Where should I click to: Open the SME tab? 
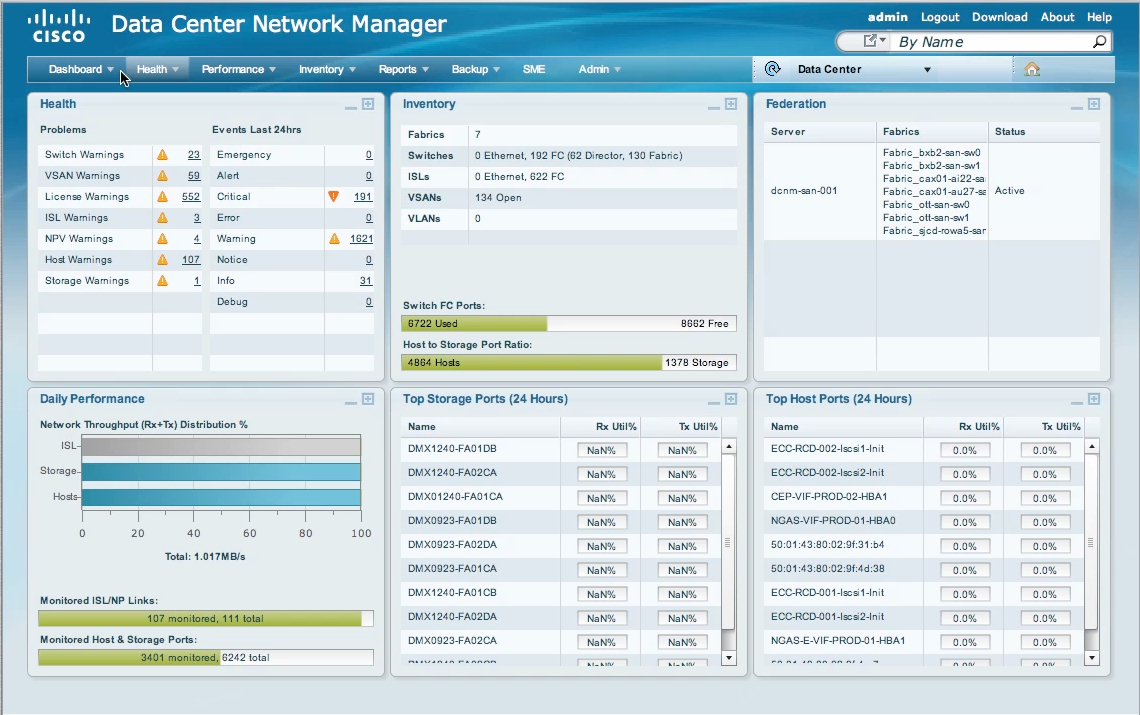534,69
